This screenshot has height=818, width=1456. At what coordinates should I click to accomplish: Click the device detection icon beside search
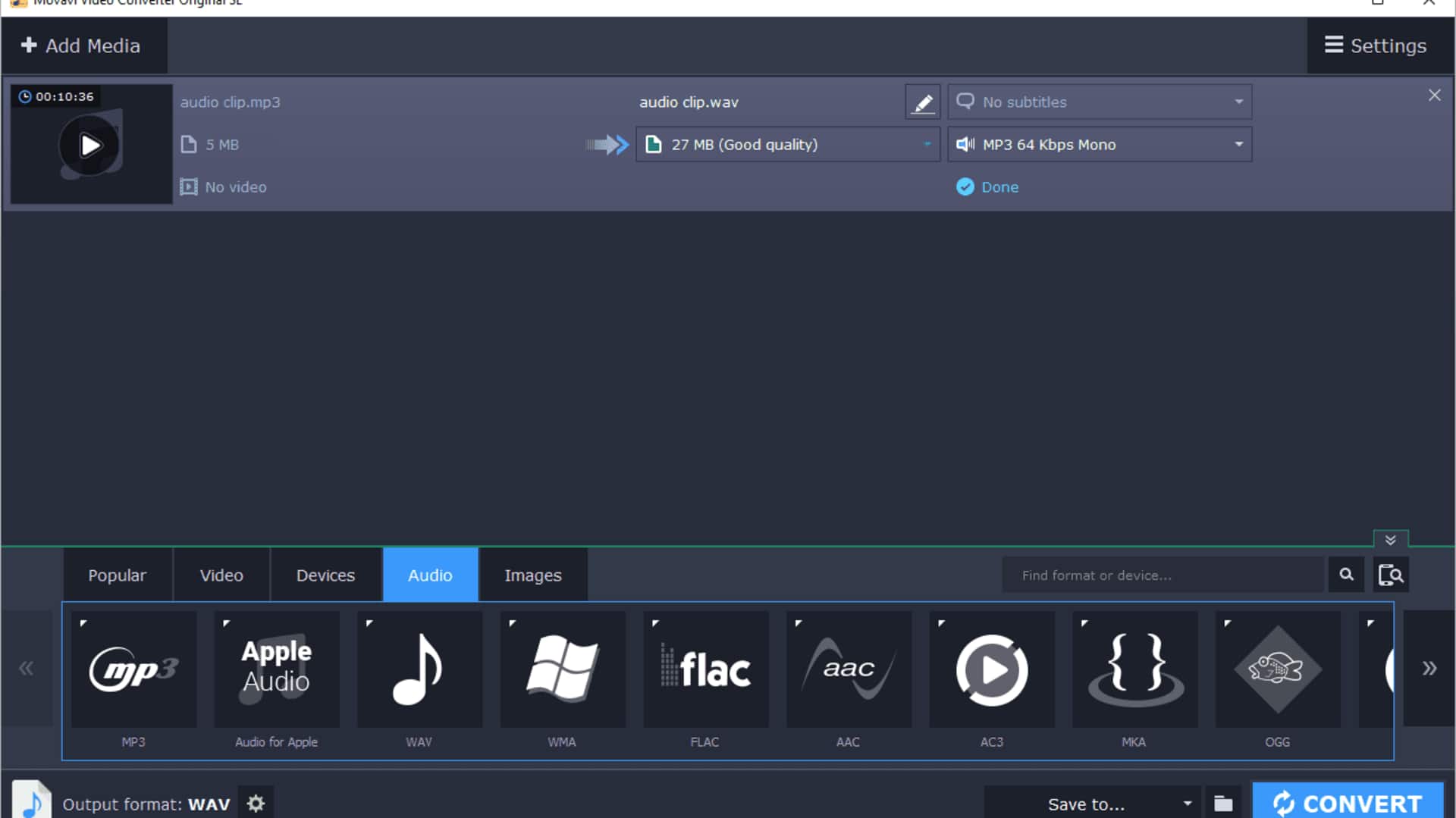[1391, 574]
